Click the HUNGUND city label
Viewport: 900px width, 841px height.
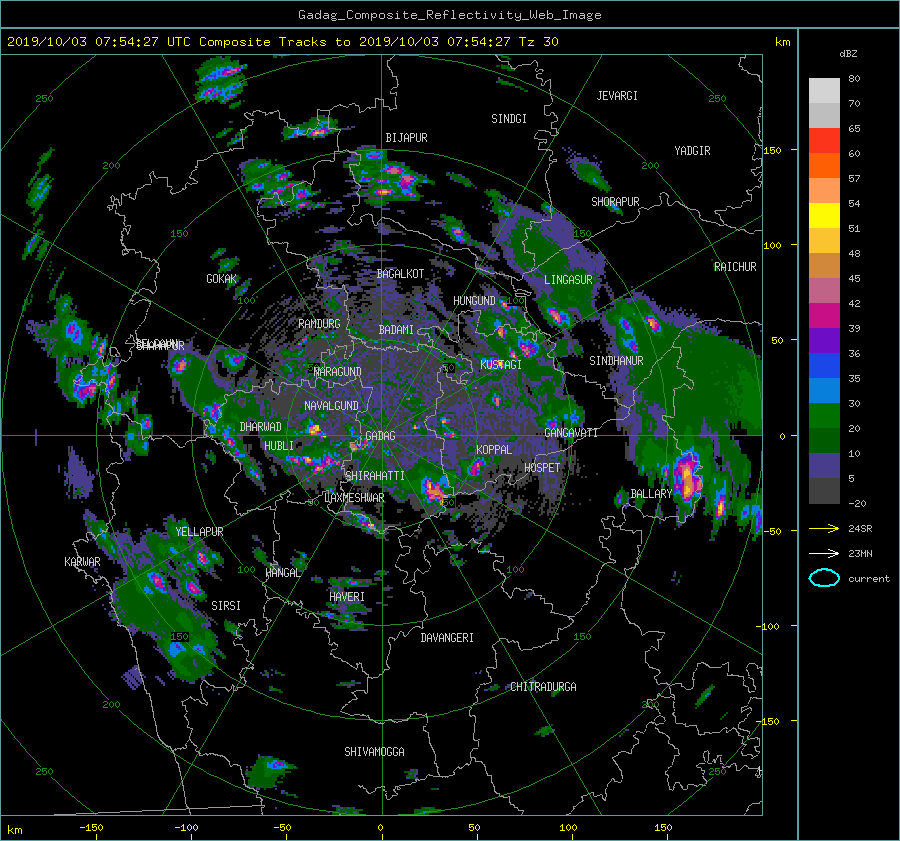(474, 301)
